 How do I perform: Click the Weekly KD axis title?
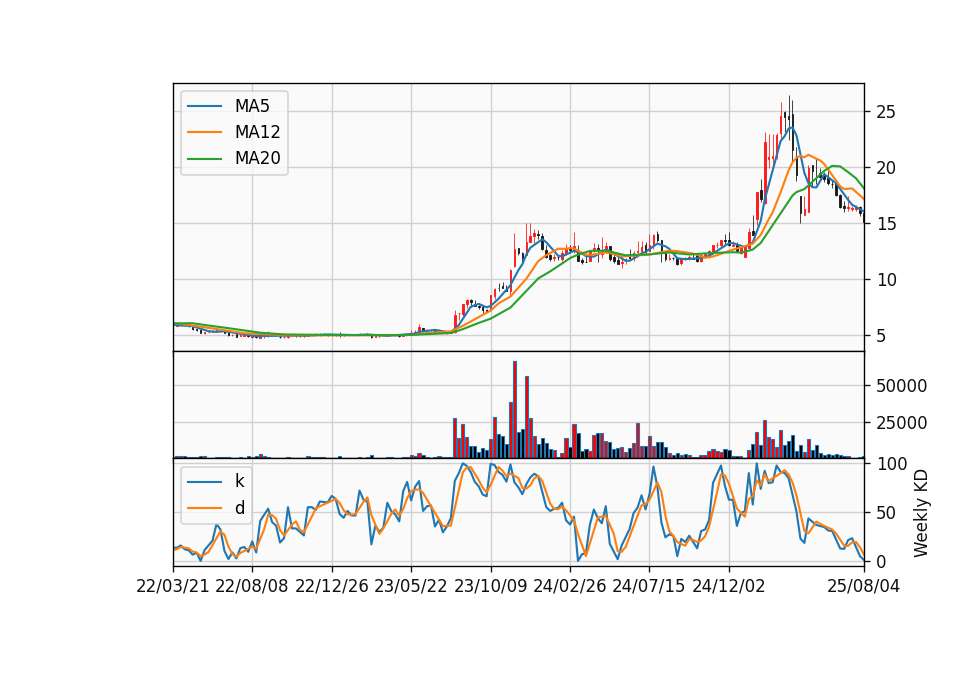point(921,513)
